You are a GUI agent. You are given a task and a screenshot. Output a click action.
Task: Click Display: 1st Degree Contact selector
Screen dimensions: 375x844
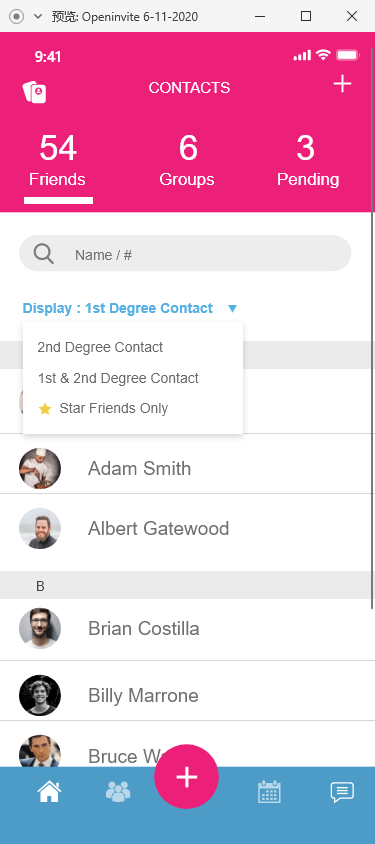pos(118,308)
